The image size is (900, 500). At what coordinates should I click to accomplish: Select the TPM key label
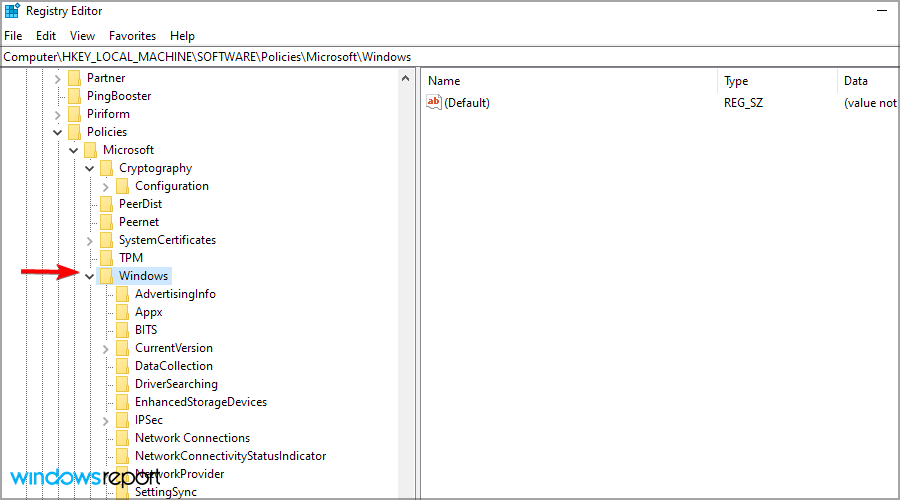(131, 258)
